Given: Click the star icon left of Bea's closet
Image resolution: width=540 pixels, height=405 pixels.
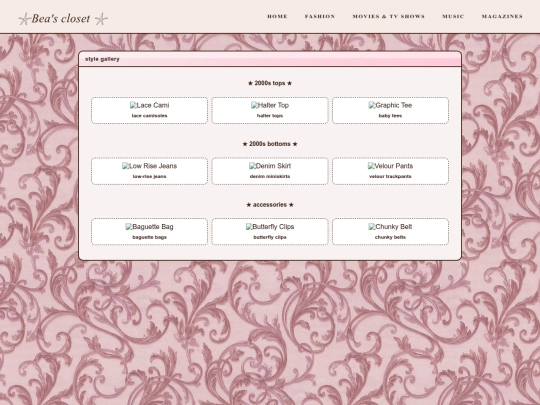Looking at the screenshot, I should click(x=24, y=19).
